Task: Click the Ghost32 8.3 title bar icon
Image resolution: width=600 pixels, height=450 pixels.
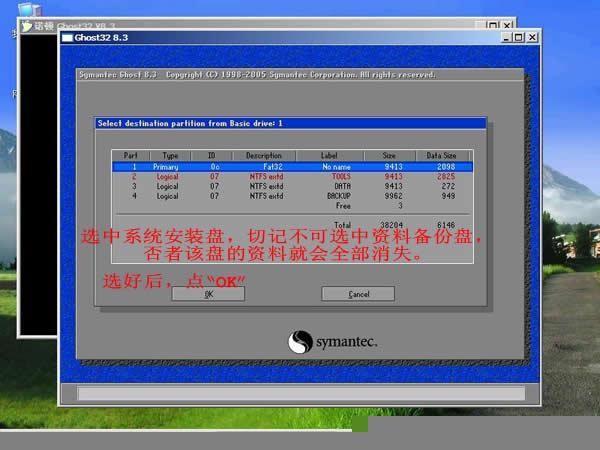Action: pyautogui.click(x=68, y=38)
